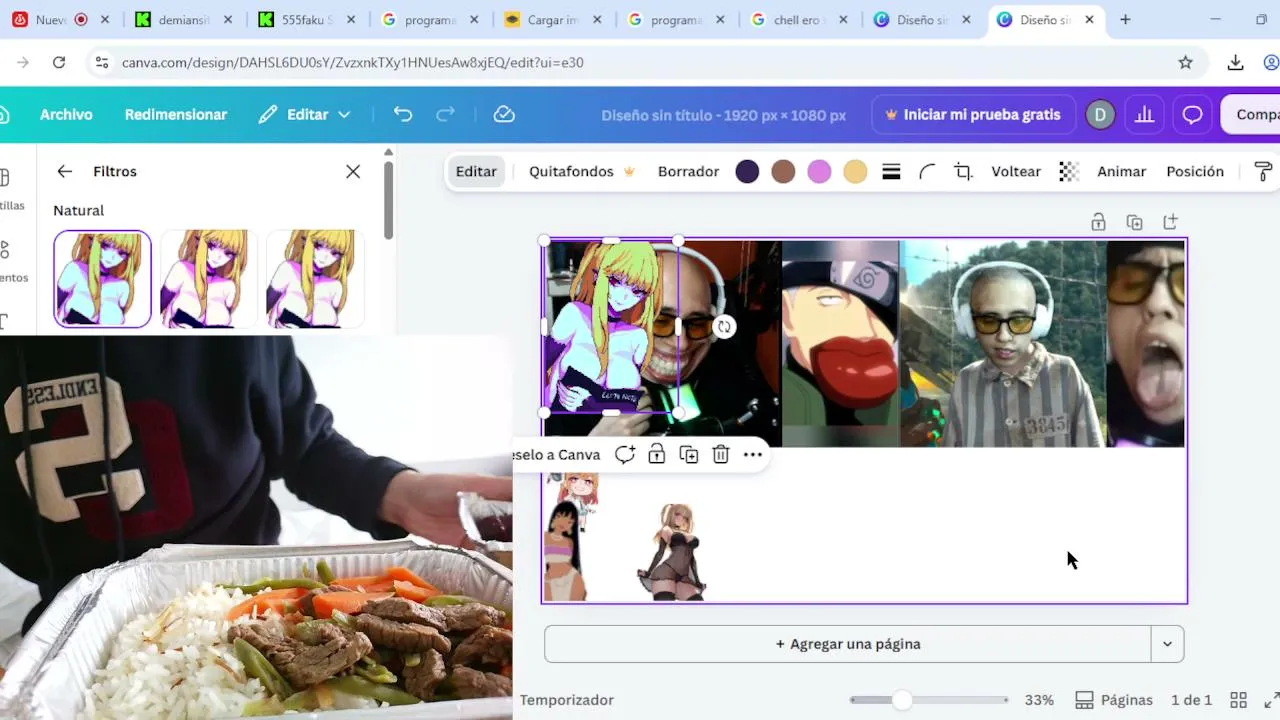Select the Borrador eraser tool

click(x=688, y=172)
